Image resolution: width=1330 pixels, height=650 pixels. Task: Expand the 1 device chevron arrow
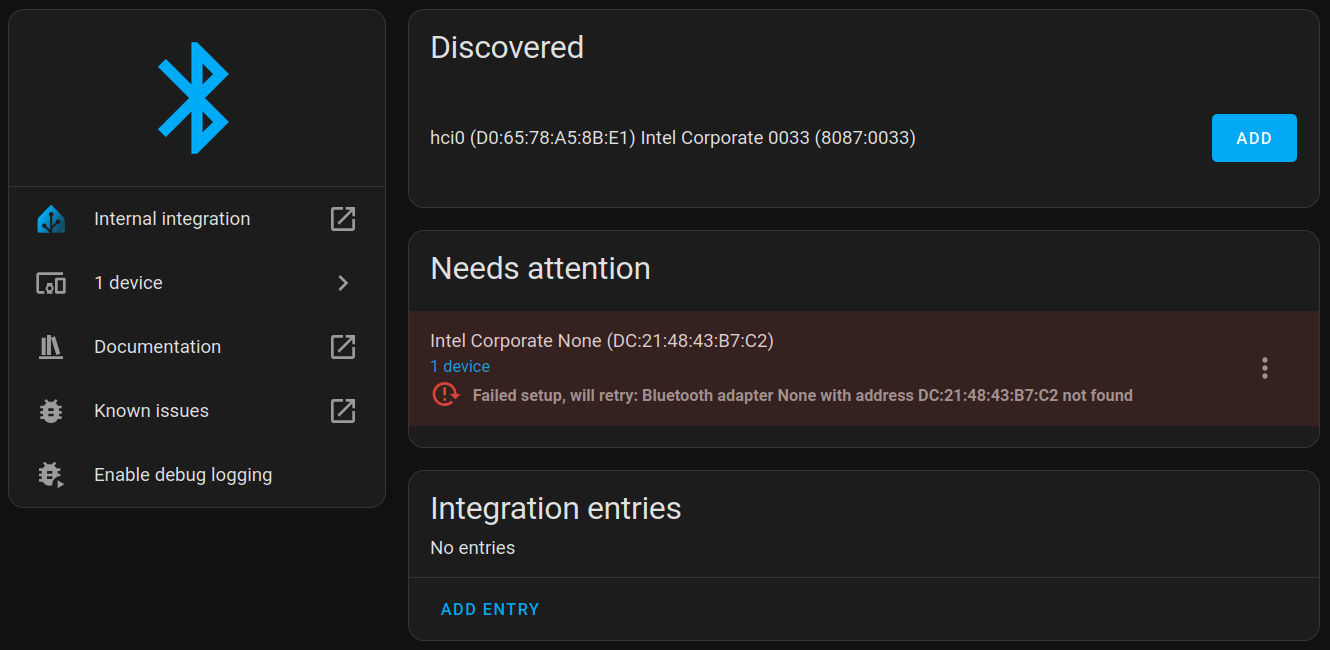pos(343,283)
